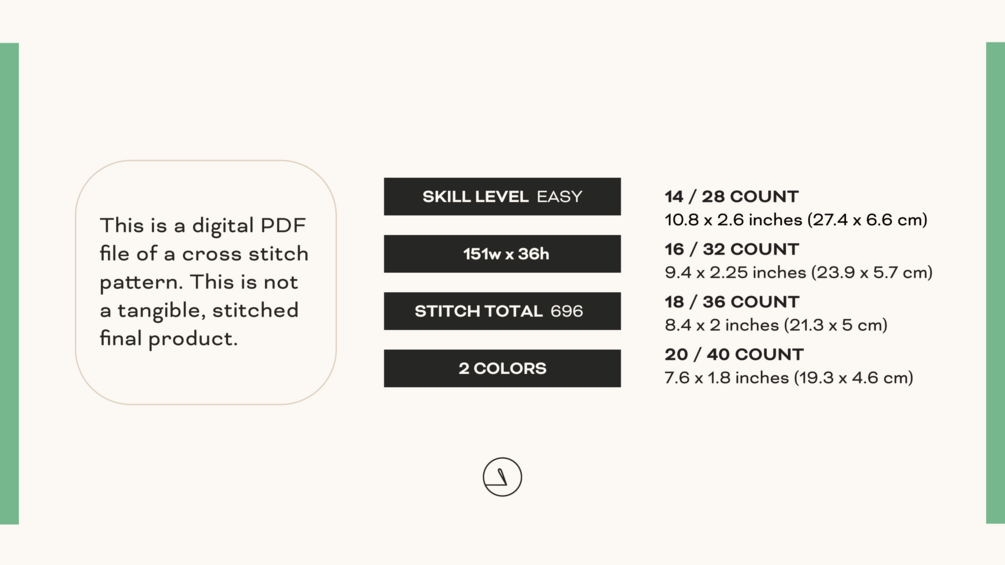Click the left green border stripe

pyautogui.click(x=9, y=283)
